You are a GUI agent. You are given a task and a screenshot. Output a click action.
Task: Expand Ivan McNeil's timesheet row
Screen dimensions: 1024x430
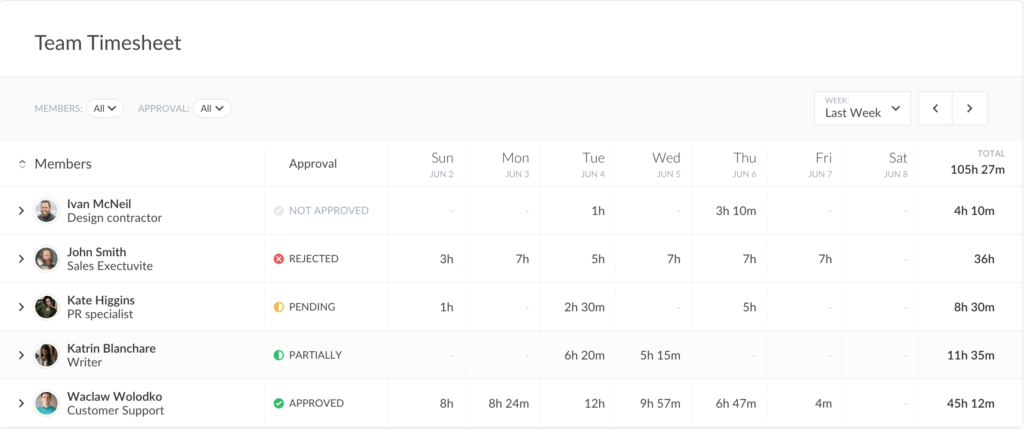(x=21, y=211)
